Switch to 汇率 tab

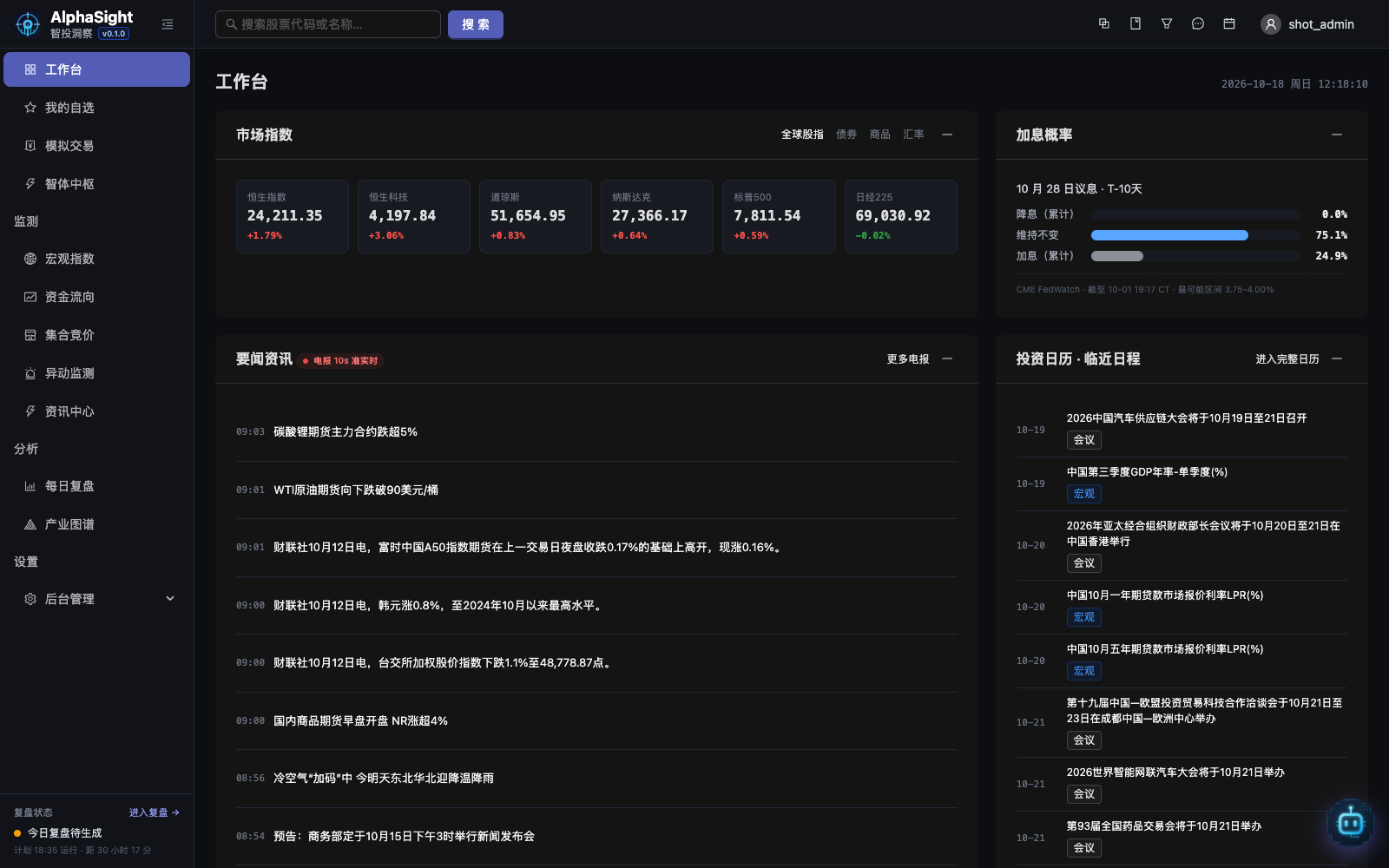pos(913,135)
